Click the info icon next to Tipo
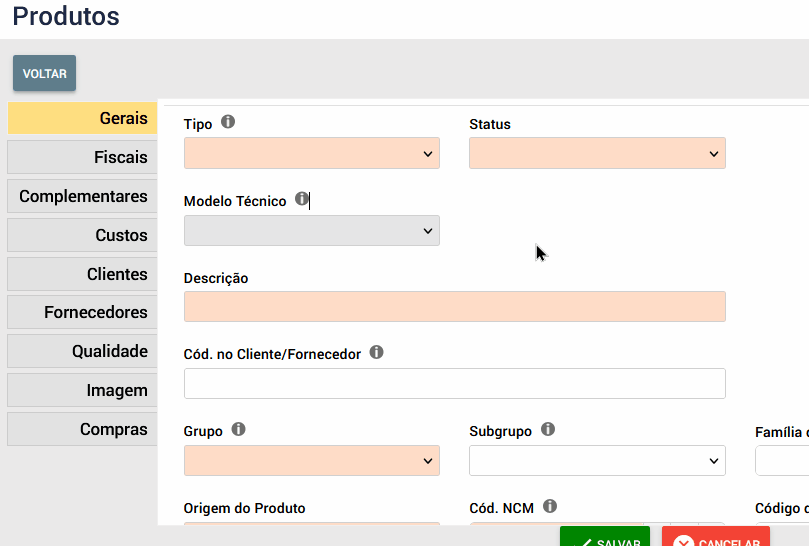This screenshot has height=546, width=809. pyautogui.click(x=228, y=123)
